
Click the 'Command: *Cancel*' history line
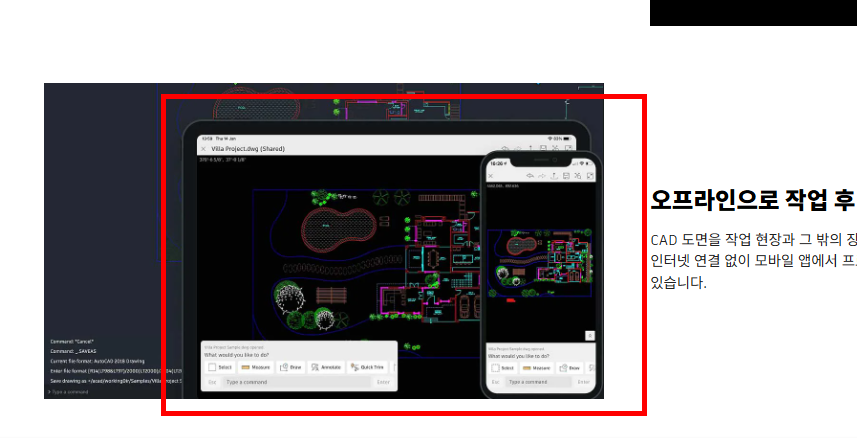pos(72,342)
